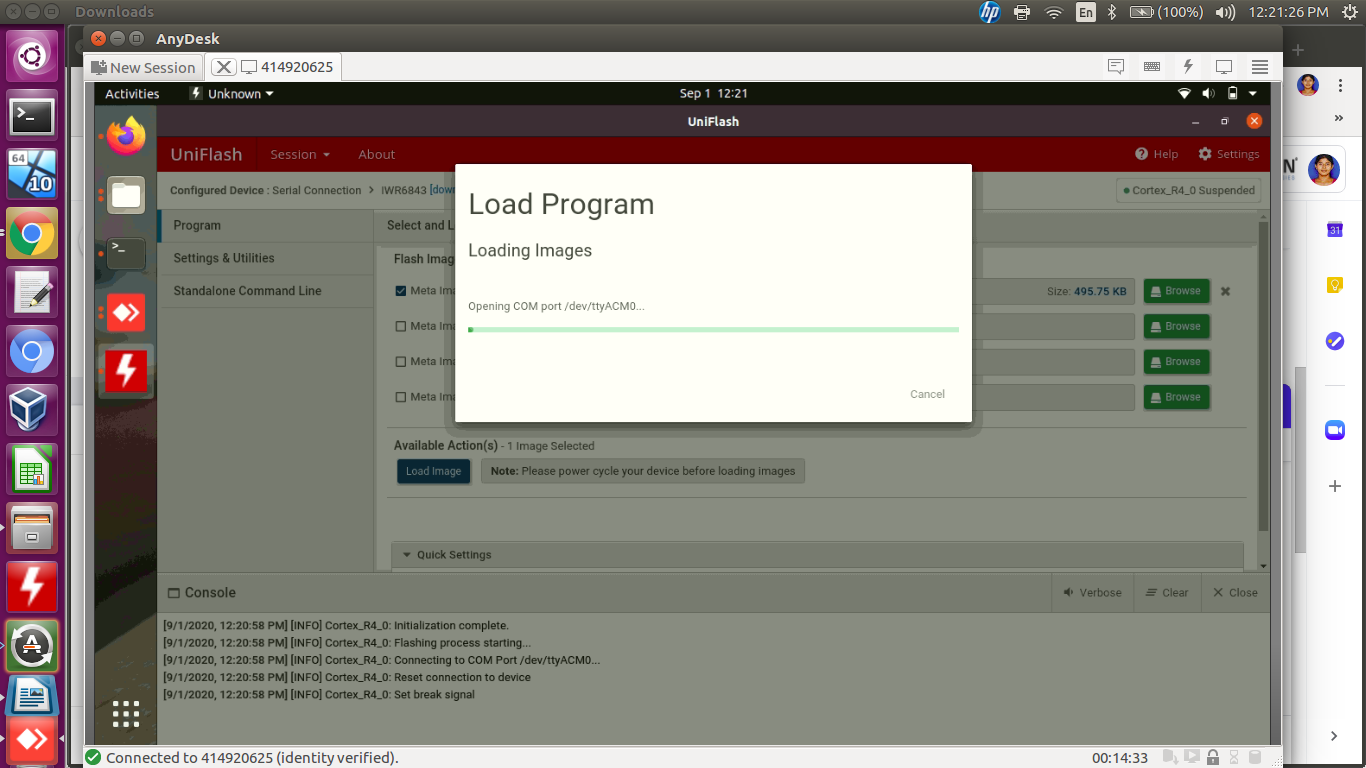Select the 414920625 session tab
This screenshot has height=768, width=1366.
click(x=287, y=67)
